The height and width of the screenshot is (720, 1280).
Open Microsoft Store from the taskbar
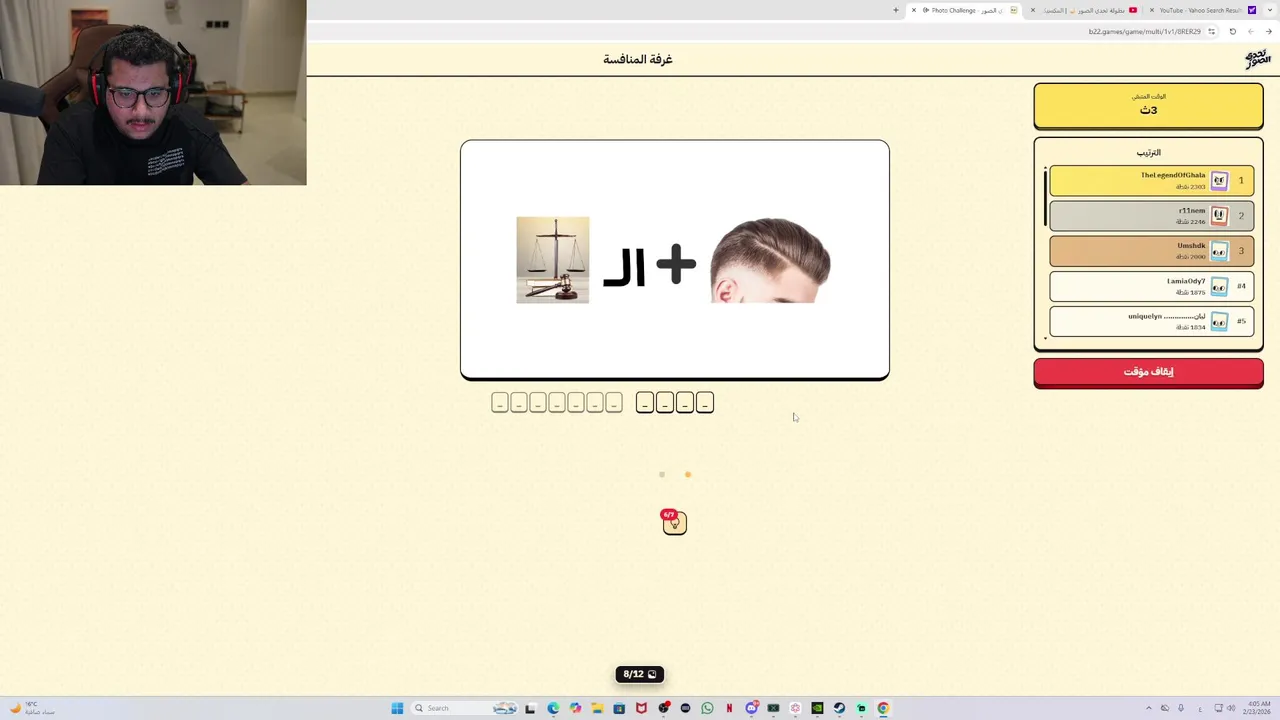[x=619, y=708]
